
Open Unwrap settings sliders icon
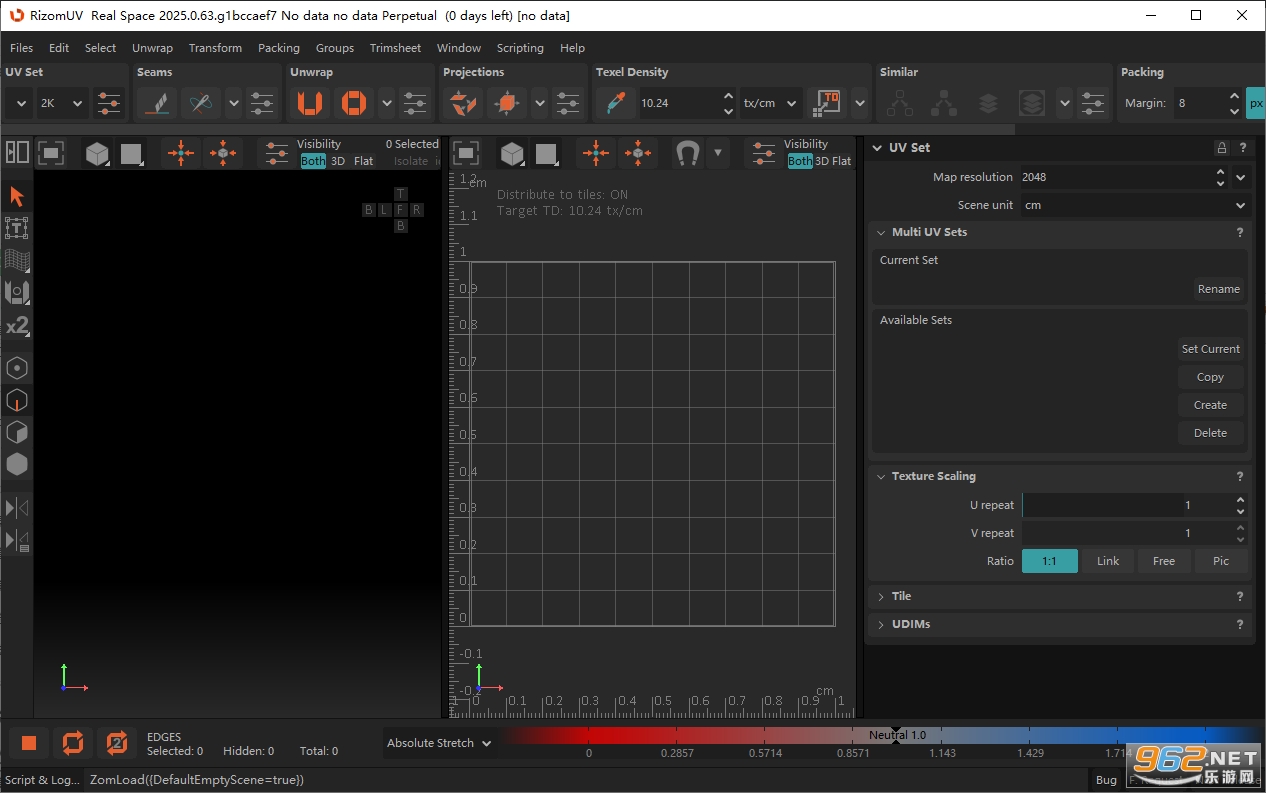415,103
